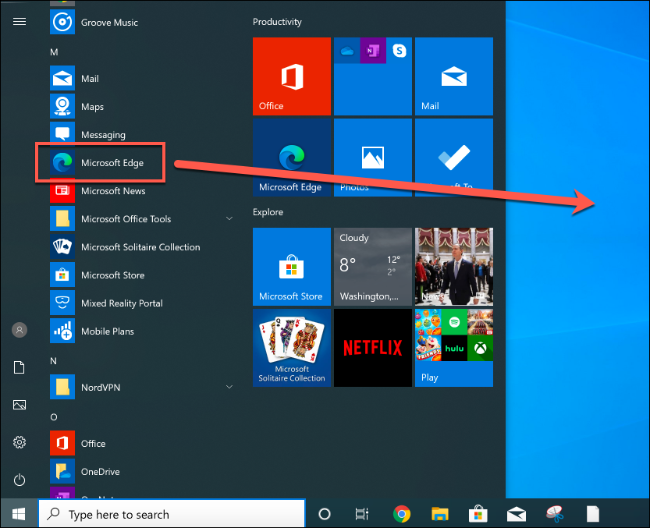The height and width of the screenshot is (528, 650).
Task: Open Task View on taskbar
Action: (x=362, y=514)
